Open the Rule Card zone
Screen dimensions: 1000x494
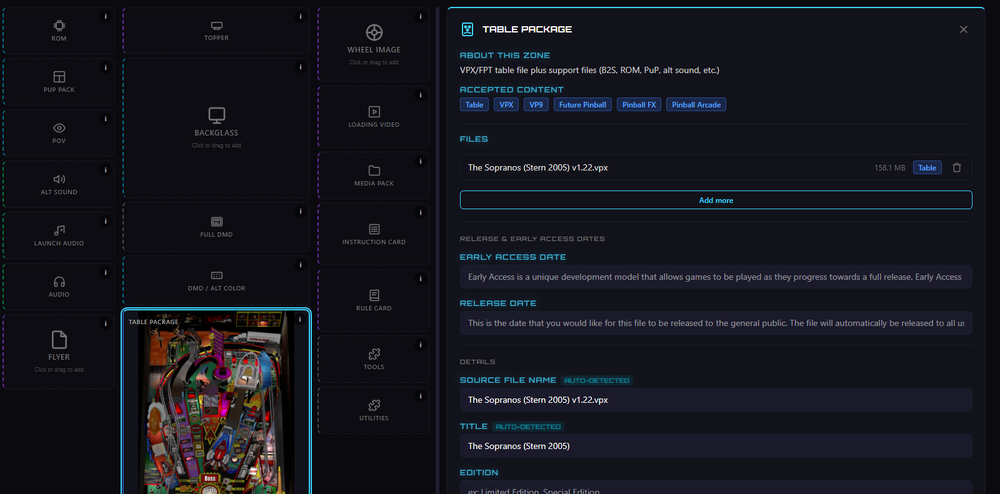coord(374,300)
